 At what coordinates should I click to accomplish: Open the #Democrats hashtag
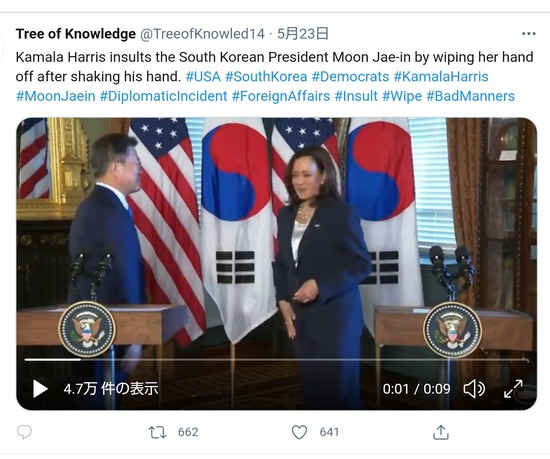tap(350, 76)
